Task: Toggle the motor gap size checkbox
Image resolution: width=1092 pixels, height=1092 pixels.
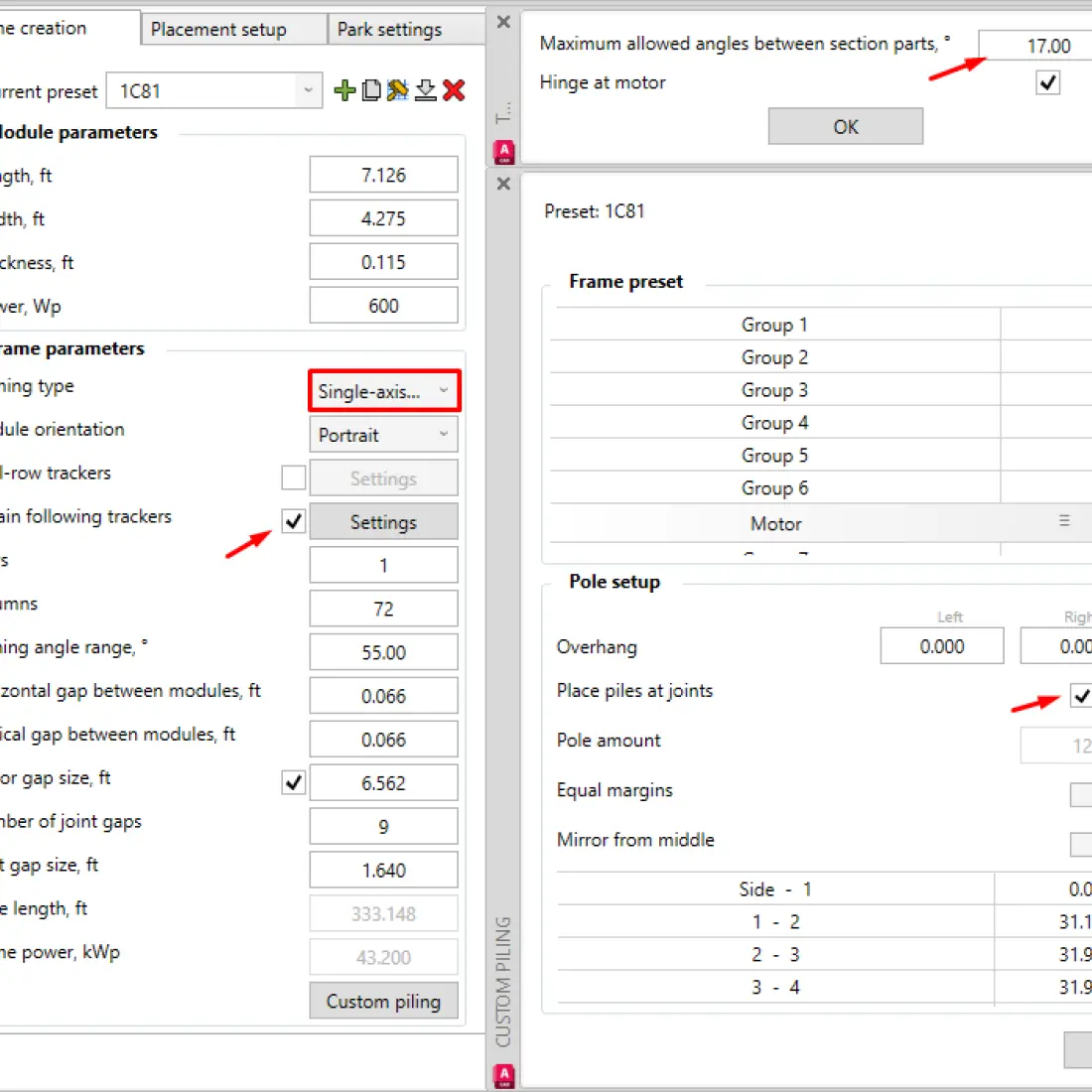Action: [x=294, y=782]
